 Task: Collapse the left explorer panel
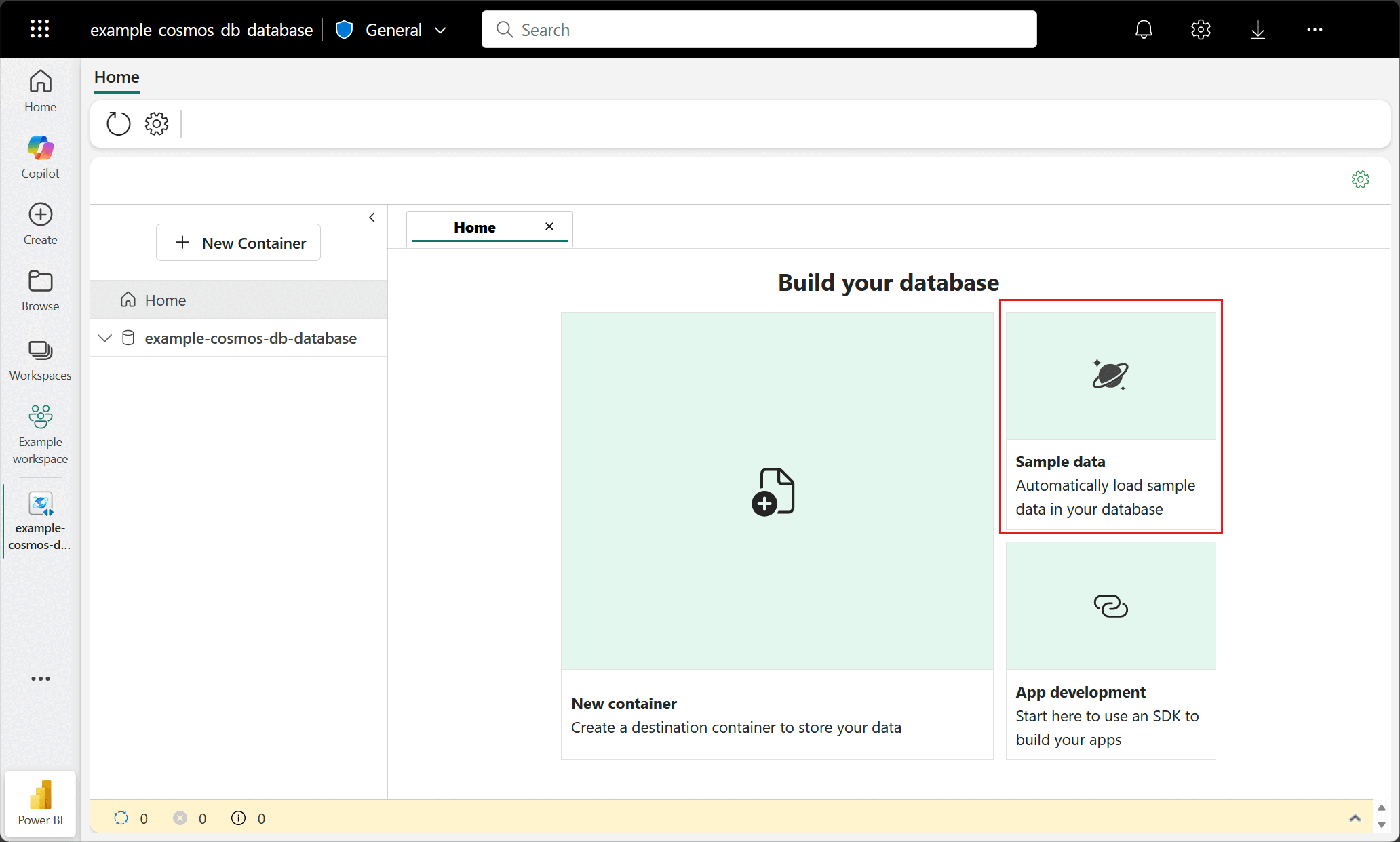point(372,218)
